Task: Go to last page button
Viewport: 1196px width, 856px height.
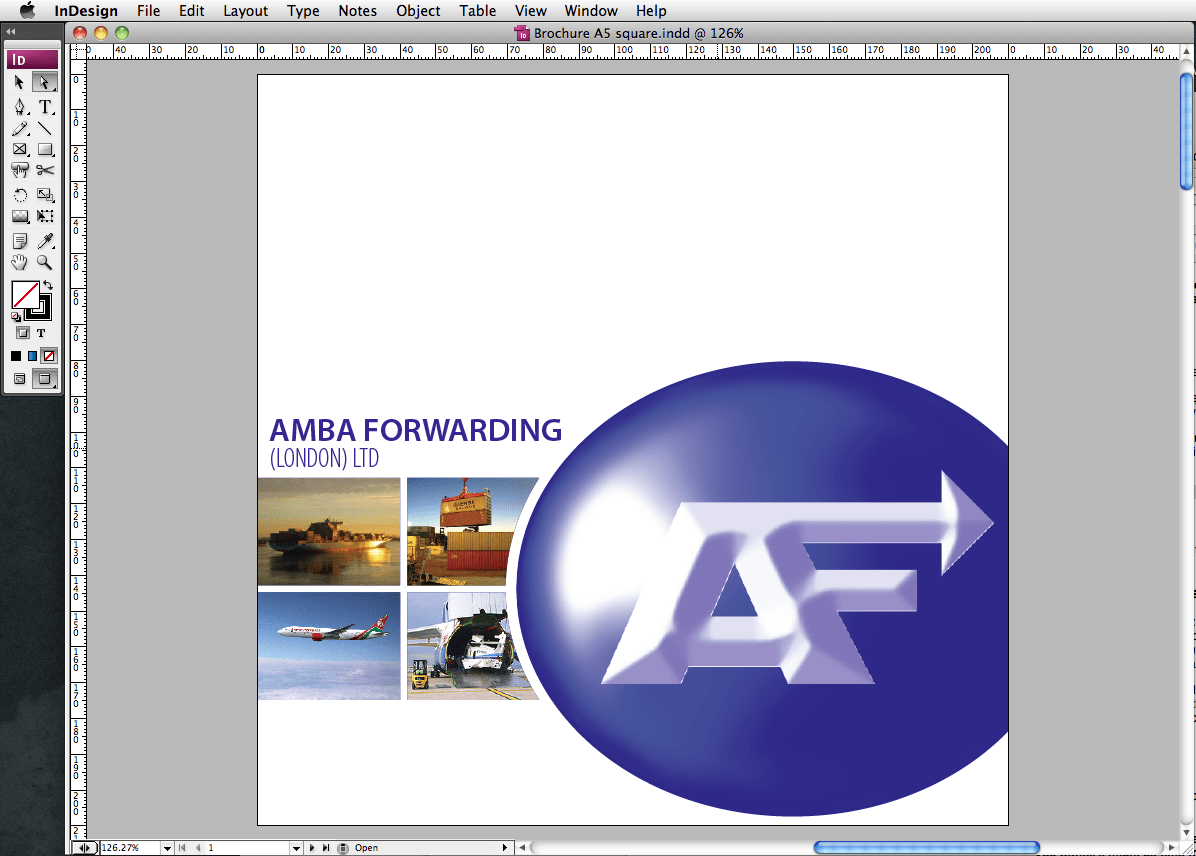Action: [326, 848]
